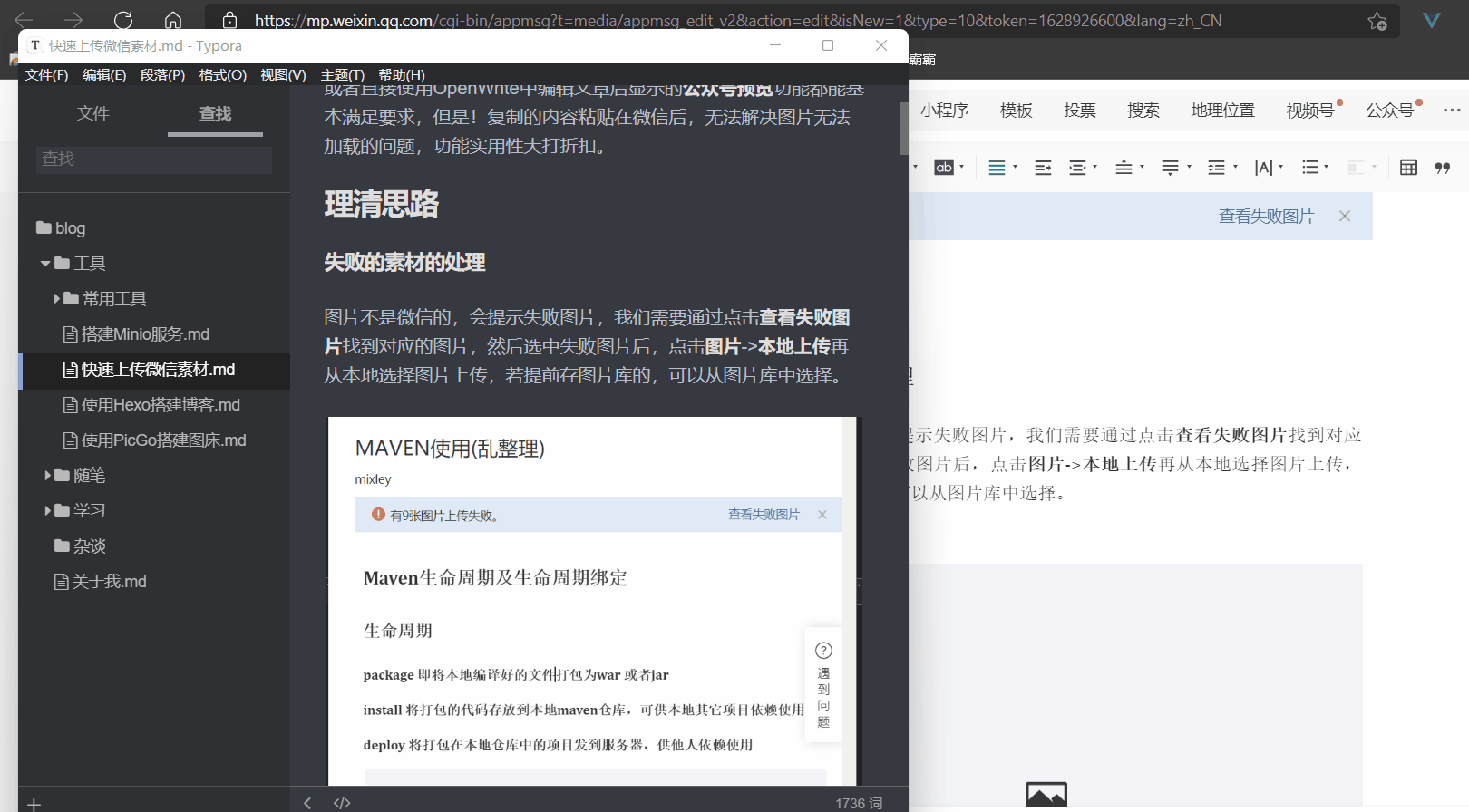
Task: Expand the 随笔 folder arrow
Action: click(x=48, y=475)
